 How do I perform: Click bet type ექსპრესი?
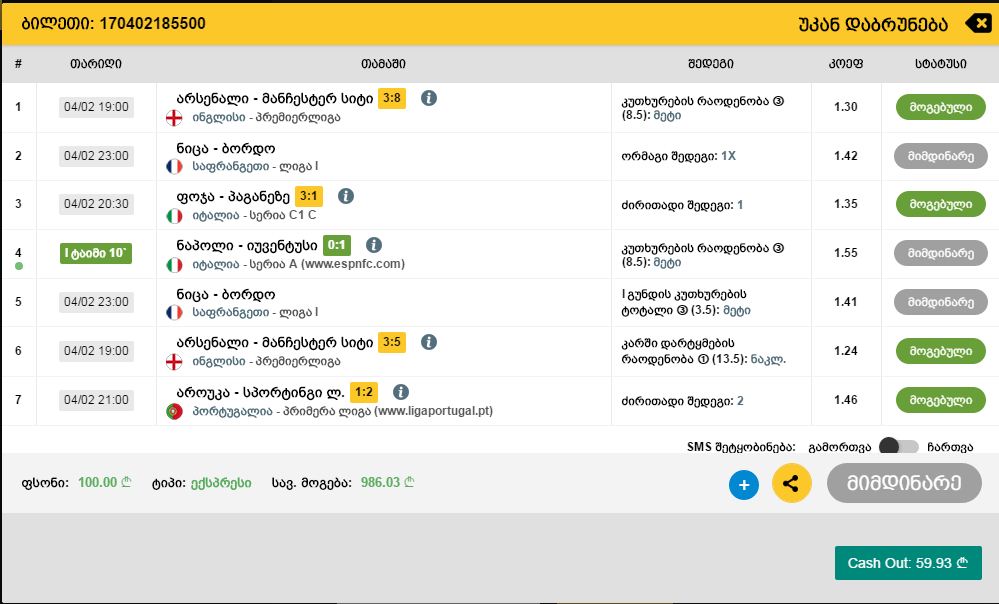[221, 483]
